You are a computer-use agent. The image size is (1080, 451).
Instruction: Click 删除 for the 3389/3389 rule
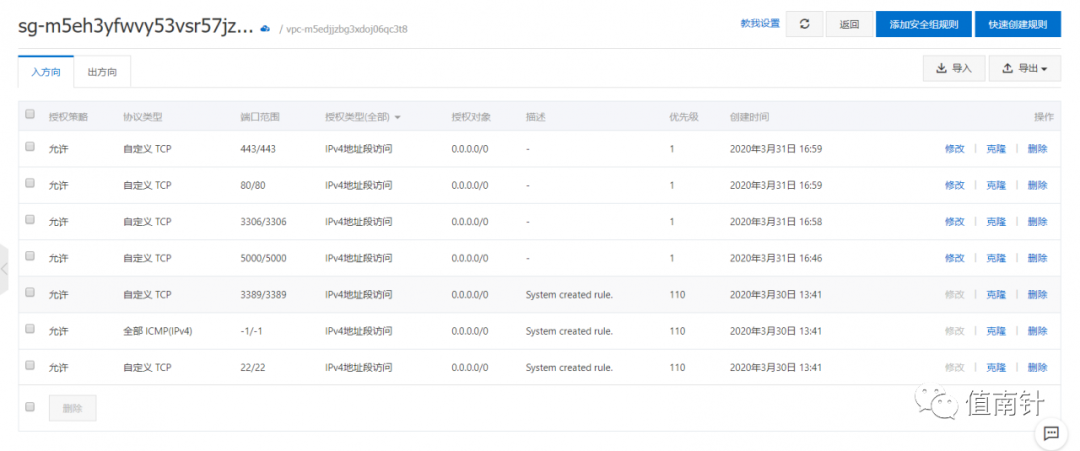[1037, 295]
